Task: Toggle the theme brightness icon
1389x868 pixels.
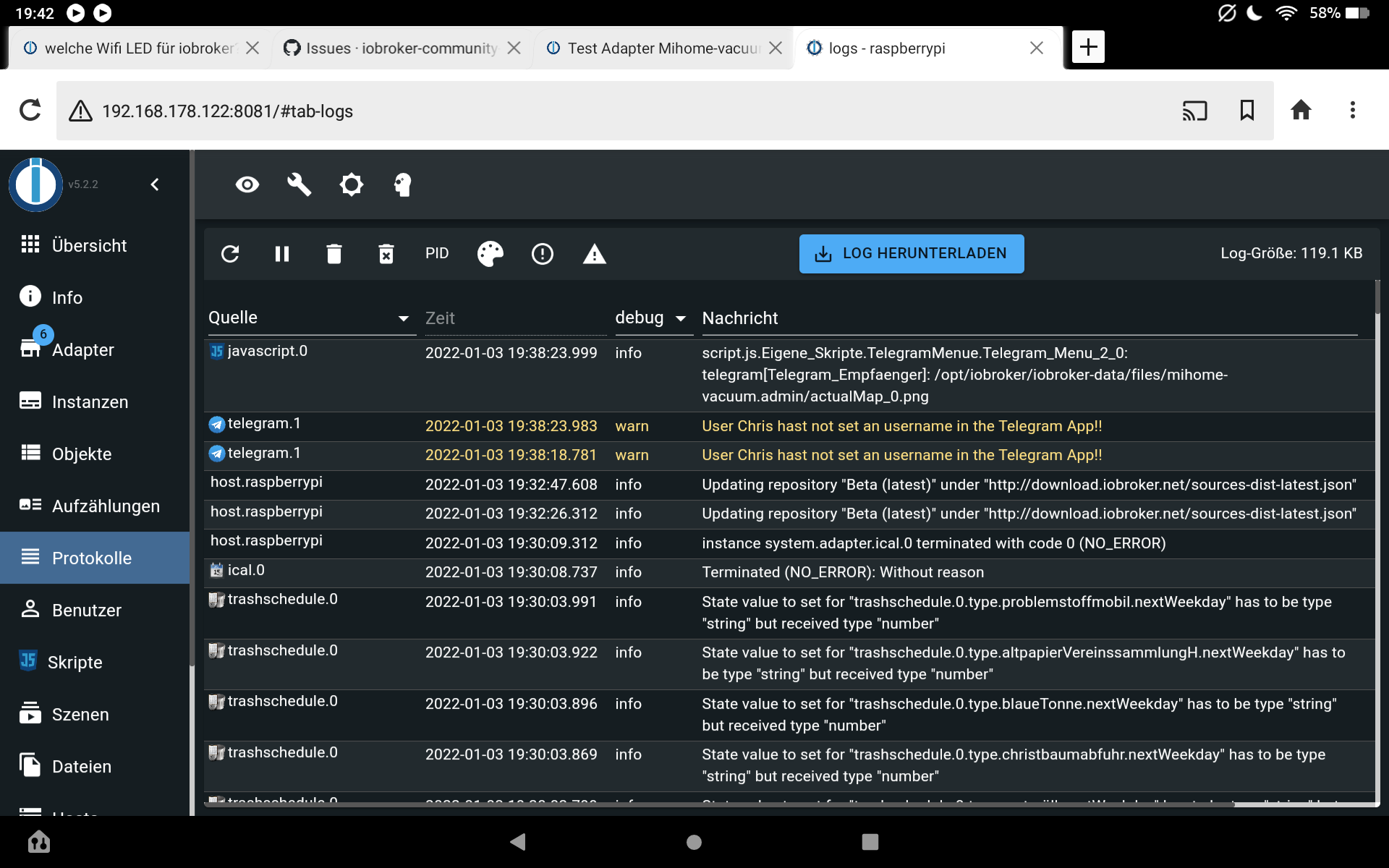Action: pyautogui.click(x=352, y=184)
